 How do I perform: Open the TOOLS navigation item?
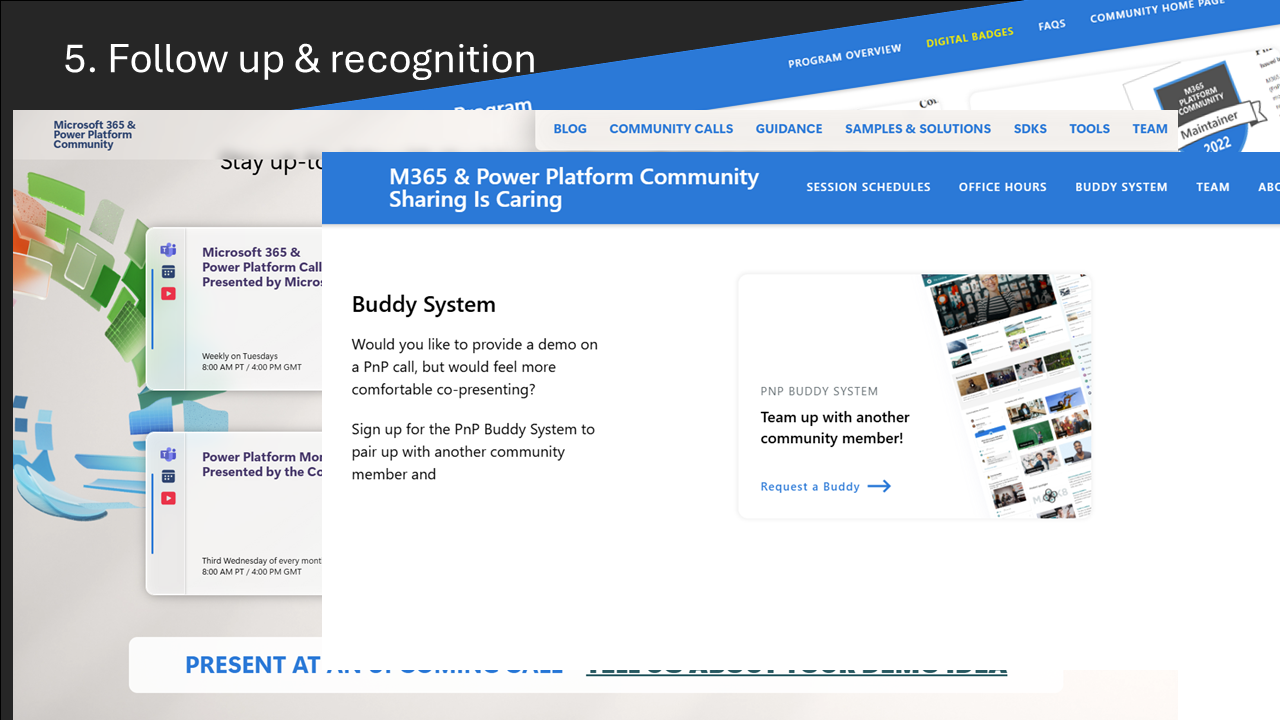1089,129
